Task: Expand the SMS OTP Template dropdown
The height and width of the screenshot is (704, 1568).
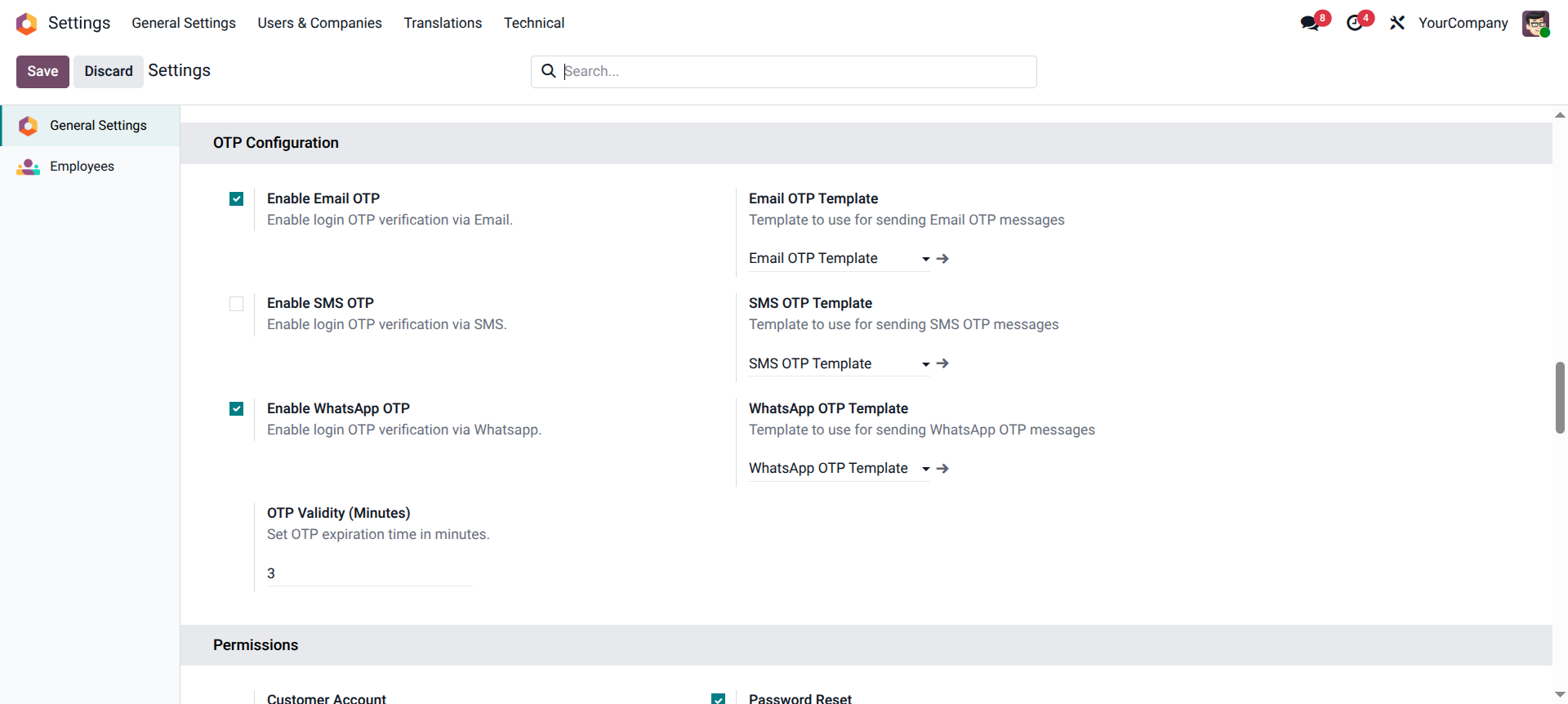Action: tap(925, 364)
